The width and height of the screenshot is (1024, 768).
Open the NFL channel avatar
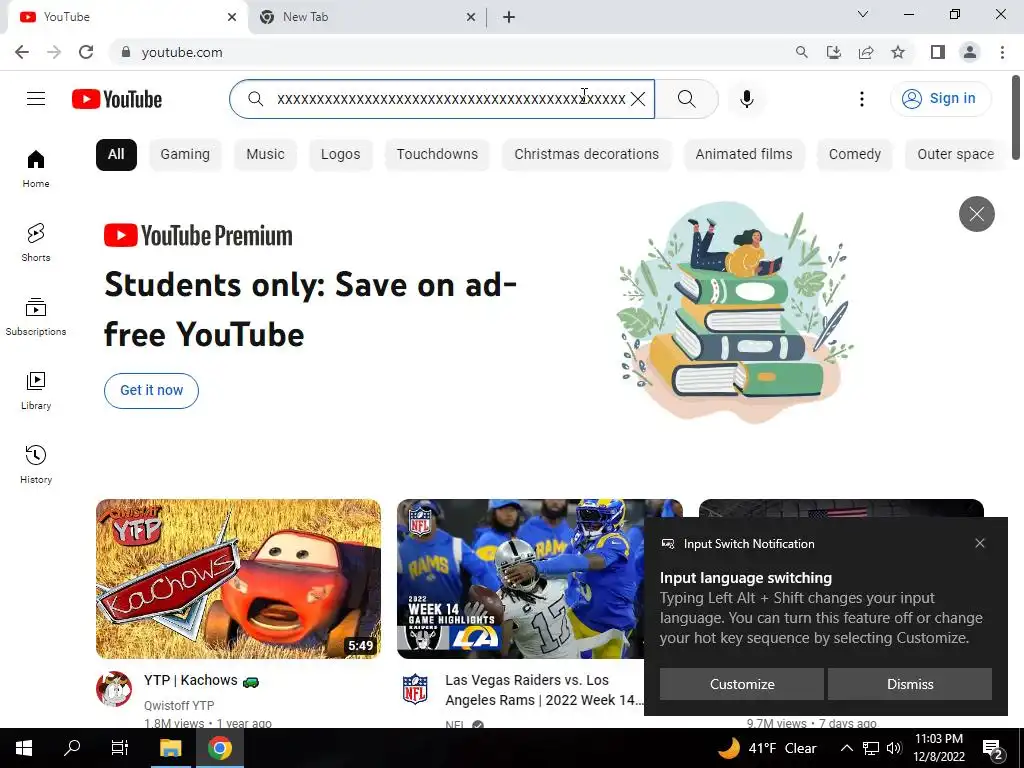click(415, 690)
